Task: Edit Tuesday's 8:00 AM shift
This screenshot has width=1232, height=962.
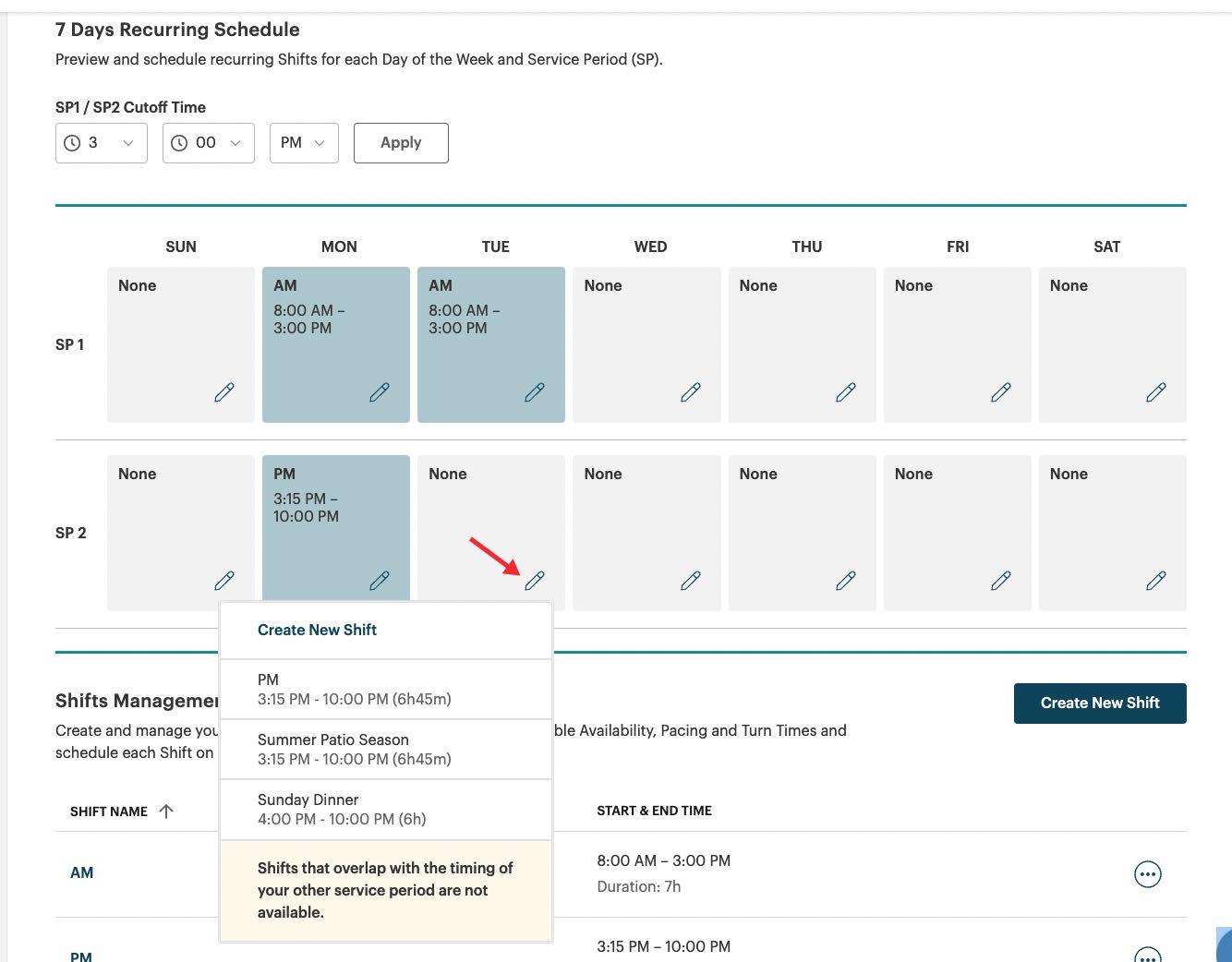Action: pyautogui.click(x=535, y=392)
